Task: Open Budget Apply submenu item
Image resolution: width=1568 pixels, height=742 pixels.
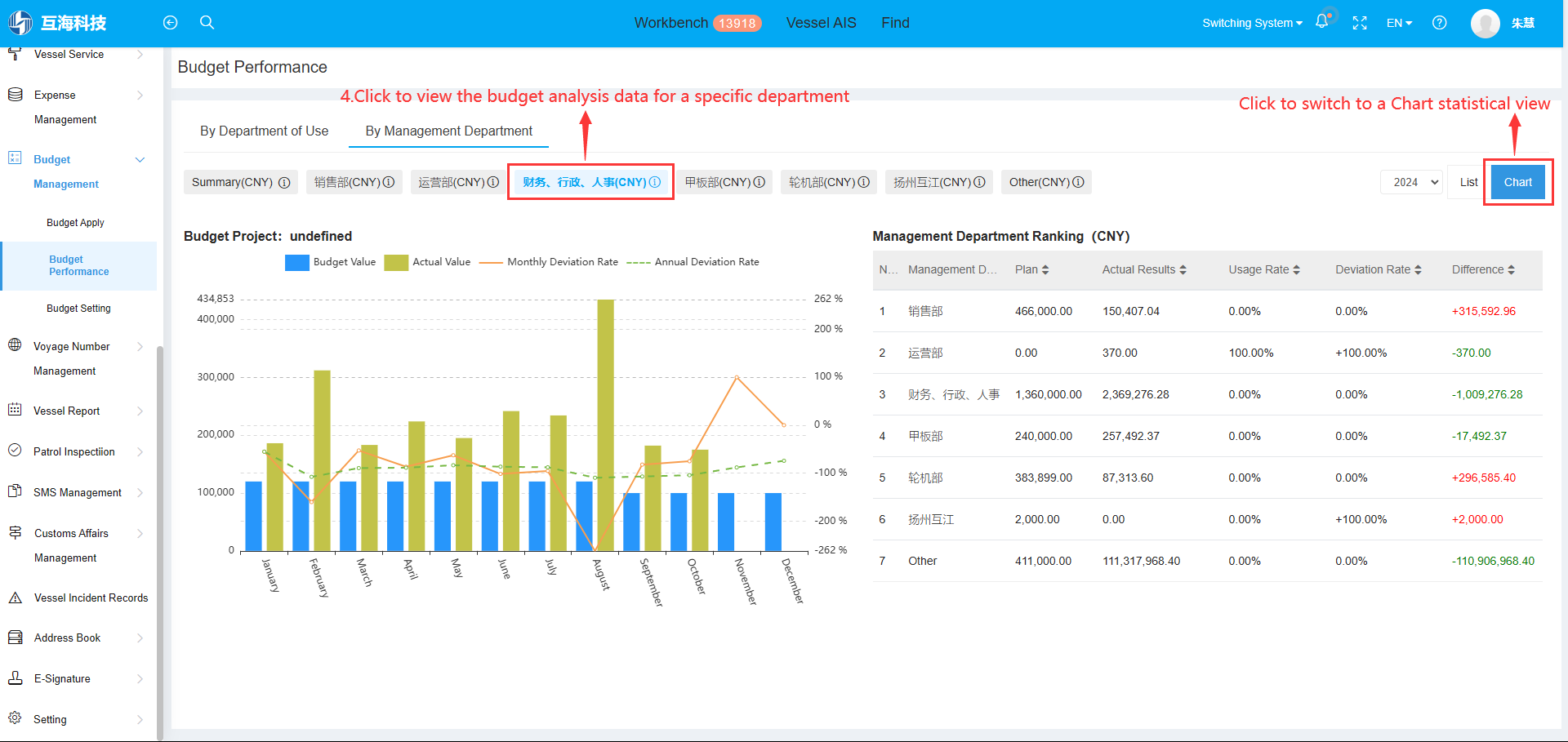Action: (75, 223)
